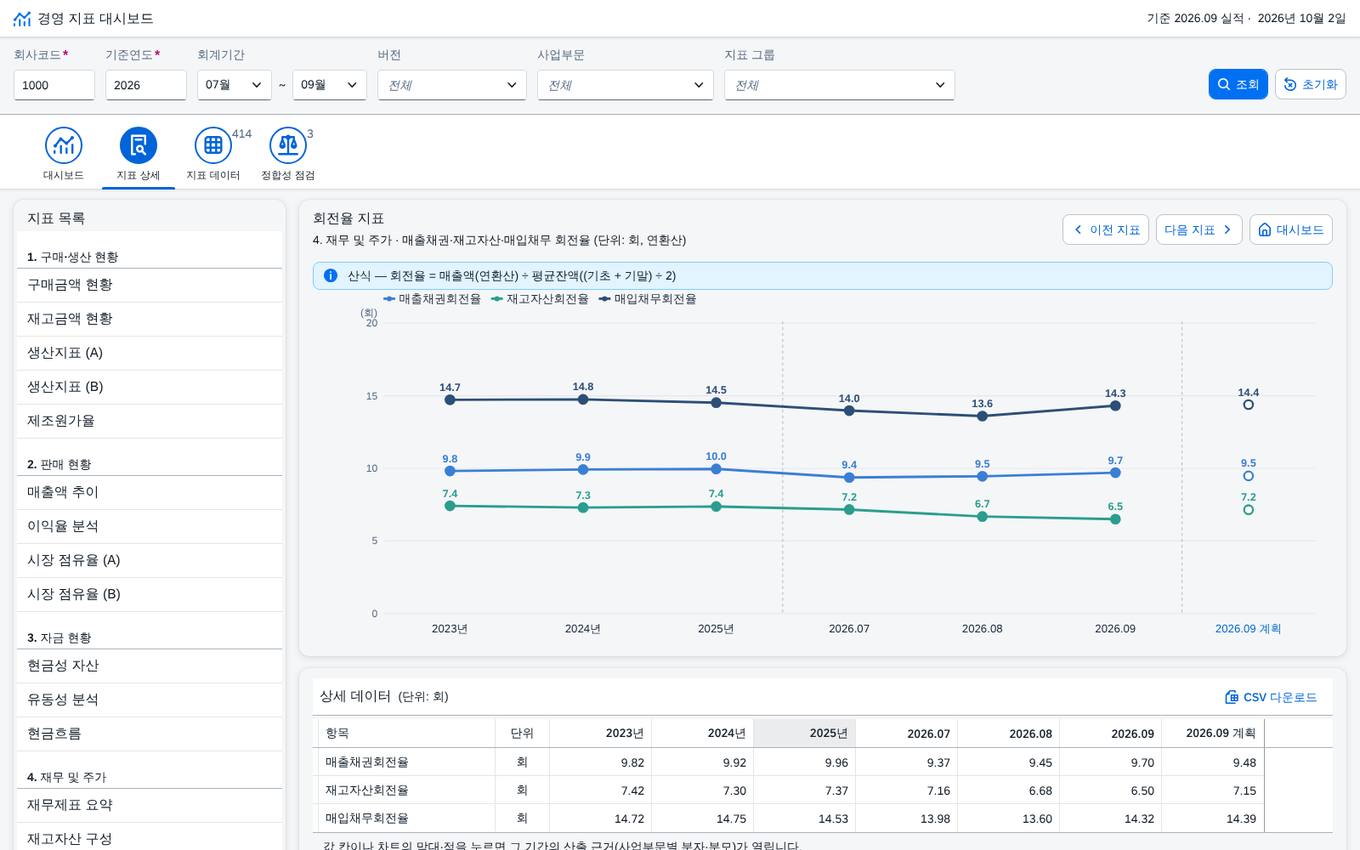Return via the 대시보드 home button
1360x850 pixels.
[x=1291, y=230]
